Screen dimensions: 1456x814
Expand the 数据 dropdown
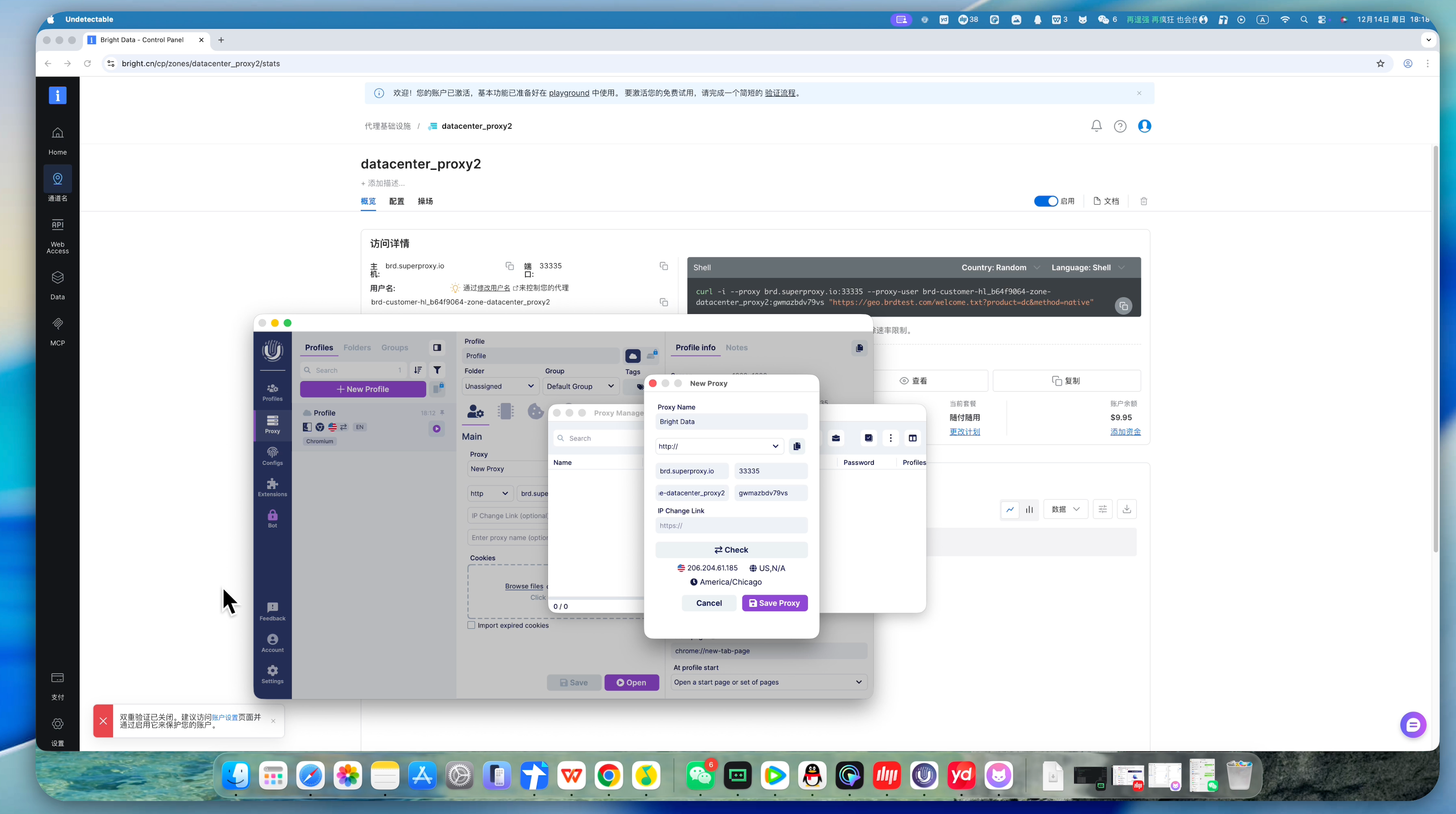tap(1066, 509)
